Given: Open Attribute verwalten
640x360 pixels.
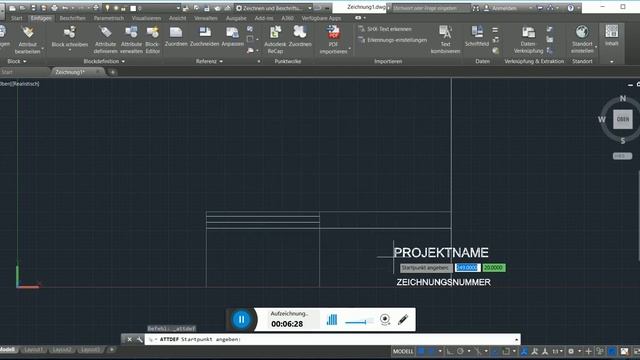Looking at the screenshot, I should pyautogui.click(x=131, y=40).
